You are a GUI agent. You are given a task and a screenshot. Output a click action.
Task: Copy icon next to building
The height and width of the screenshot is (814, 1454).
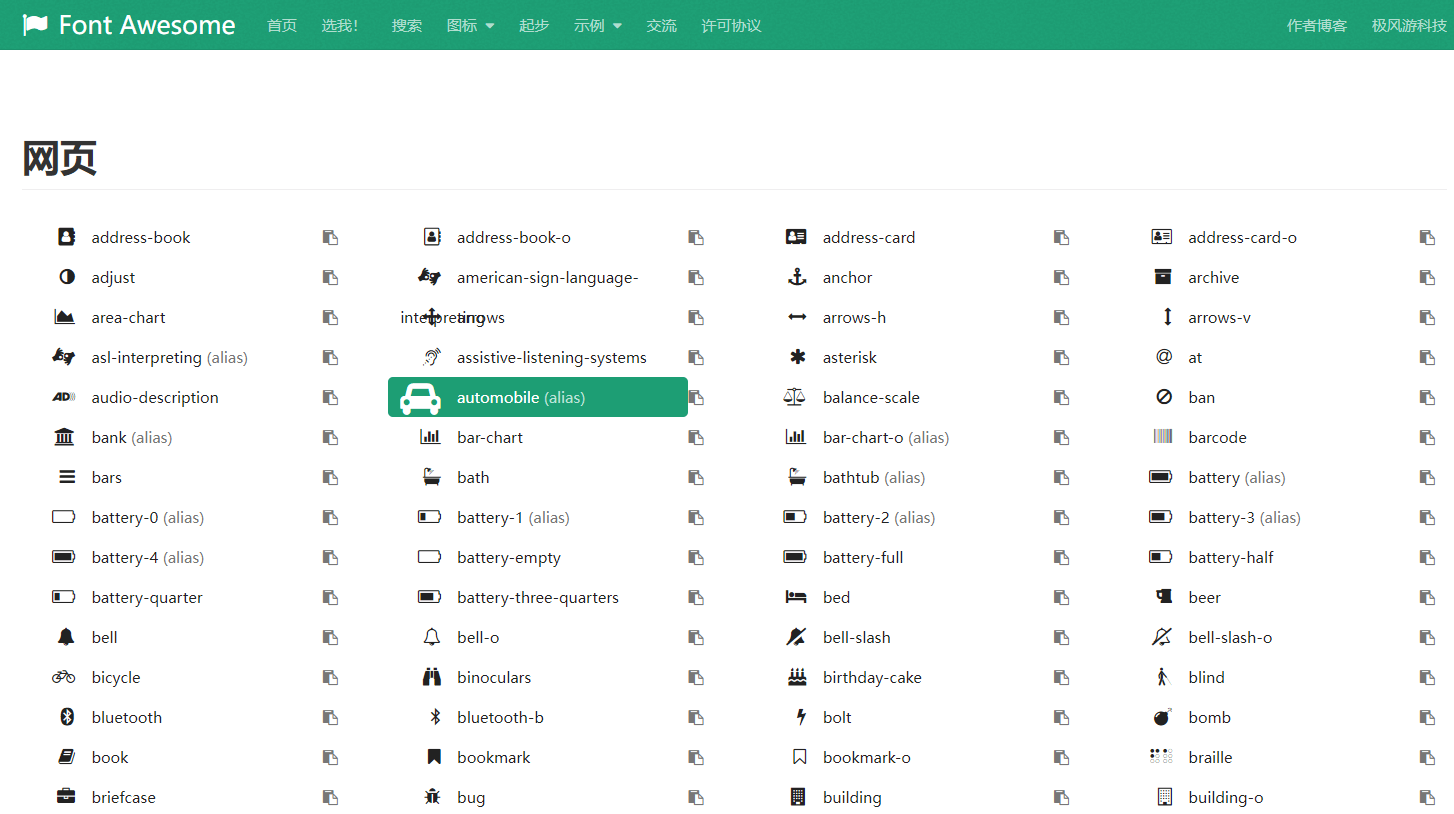1061,797
